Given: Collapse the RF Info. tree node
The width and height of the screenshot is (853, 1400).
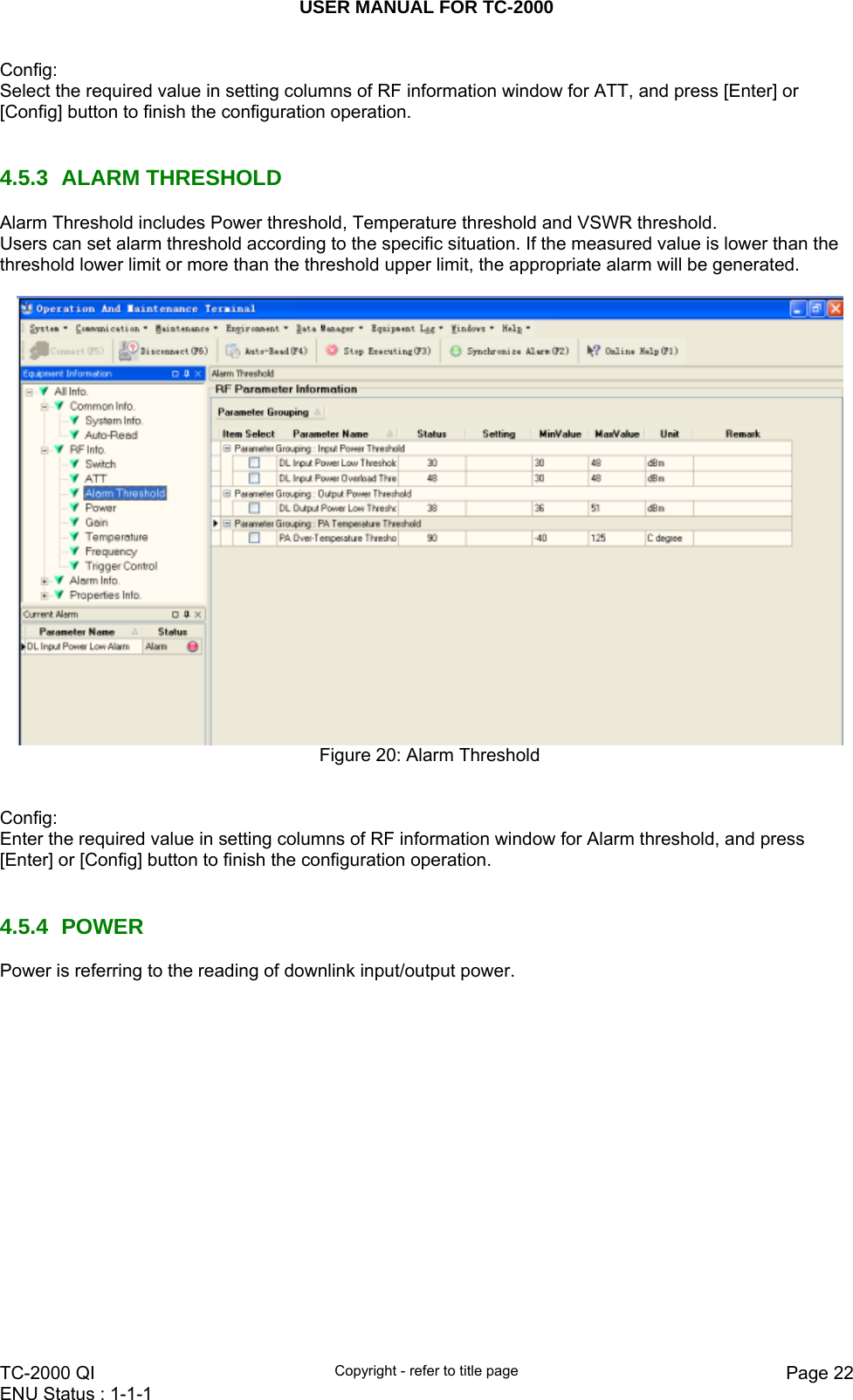Looking at the screenshot, I should point(45,450).
